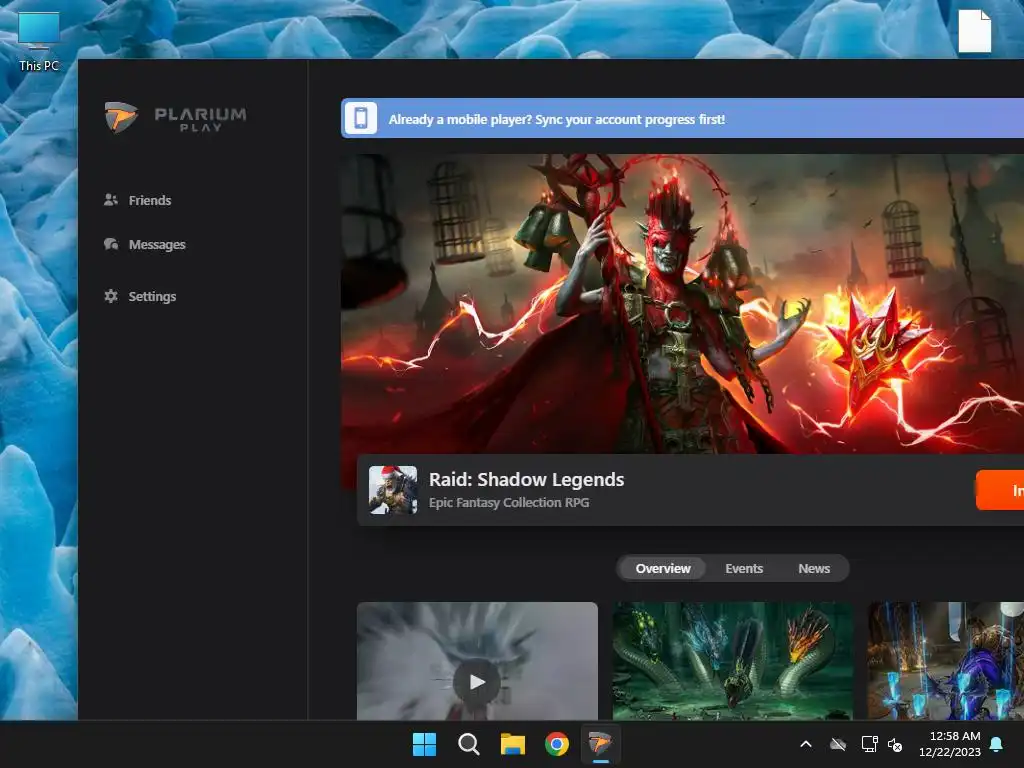The image size is (1024, 768).
Task: Click the mobile phone sync icon
Action: tap(360, 118)
